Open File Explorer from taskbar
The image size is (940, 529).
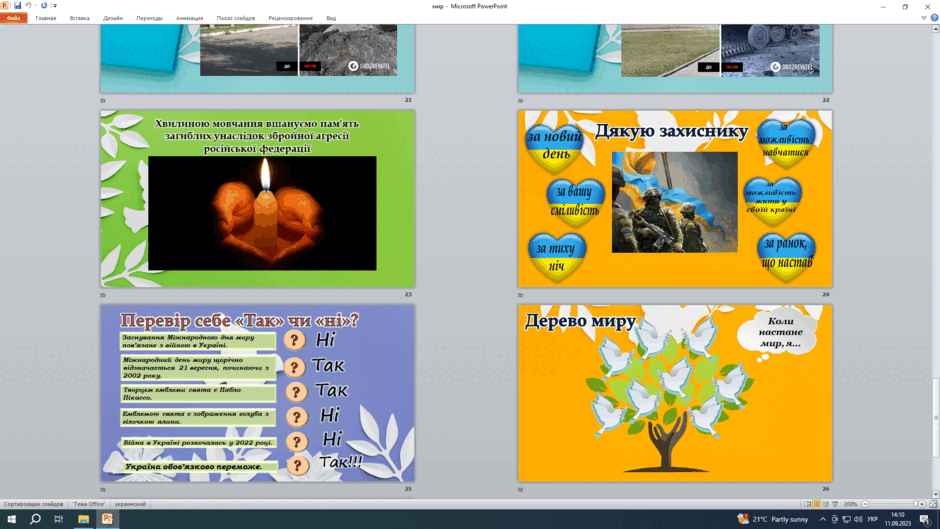[83, 519]
